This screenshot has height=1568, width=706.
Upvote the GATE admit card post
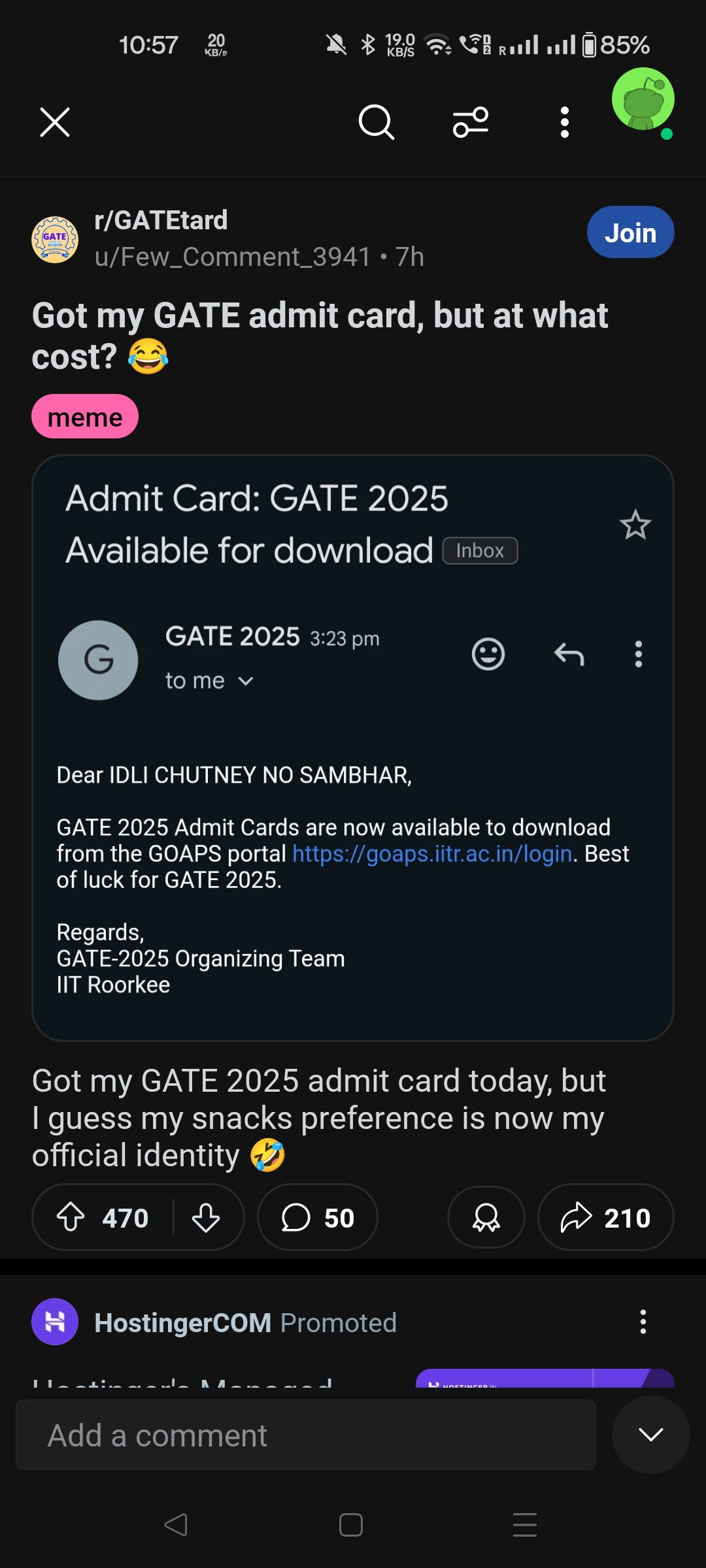point(71,1218)
